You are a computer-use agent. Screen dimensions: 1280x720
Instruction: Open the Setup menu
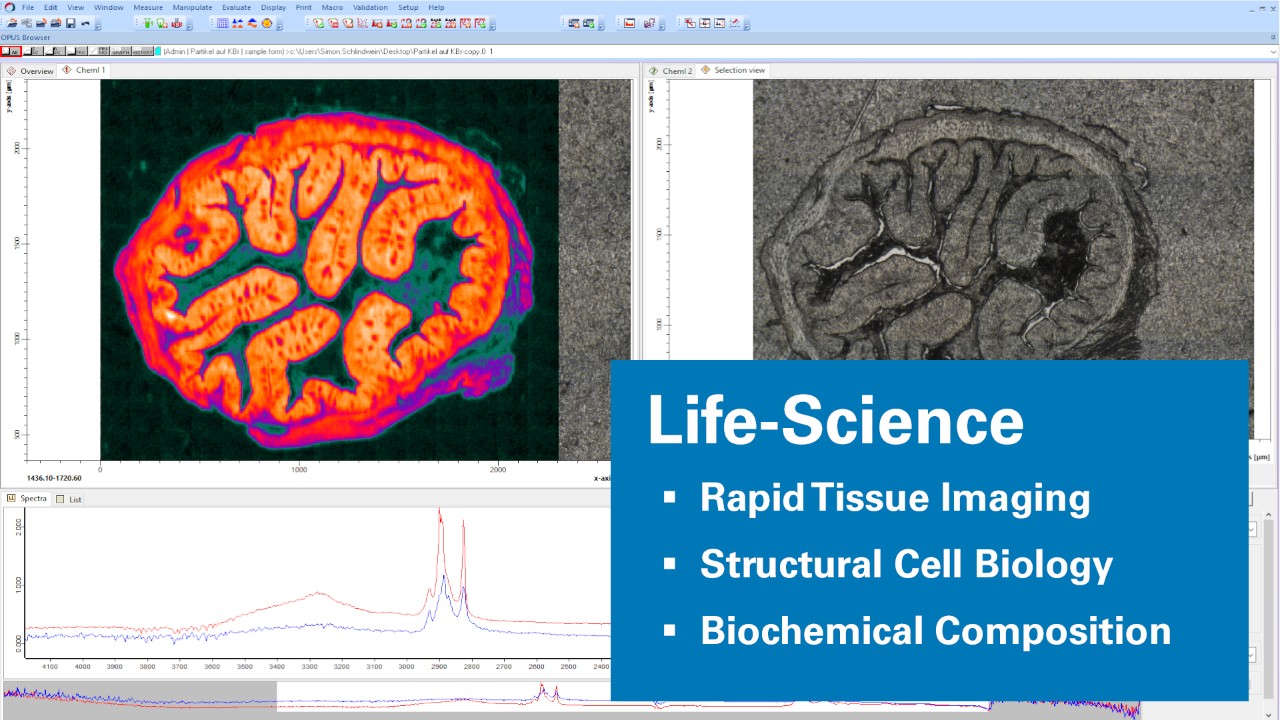[408, 7]
